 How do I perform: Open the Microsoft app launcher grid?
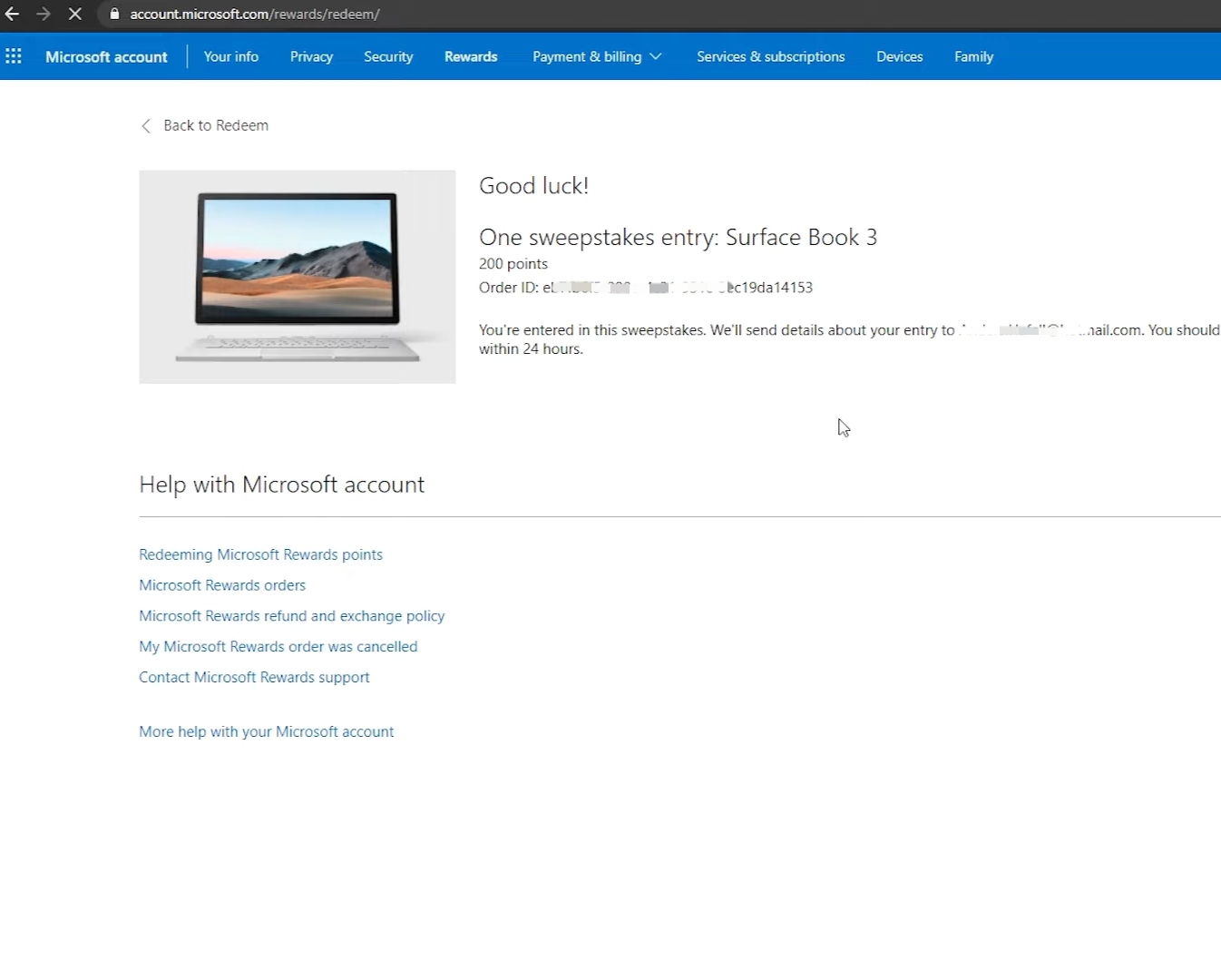click(x=14, y=56)
